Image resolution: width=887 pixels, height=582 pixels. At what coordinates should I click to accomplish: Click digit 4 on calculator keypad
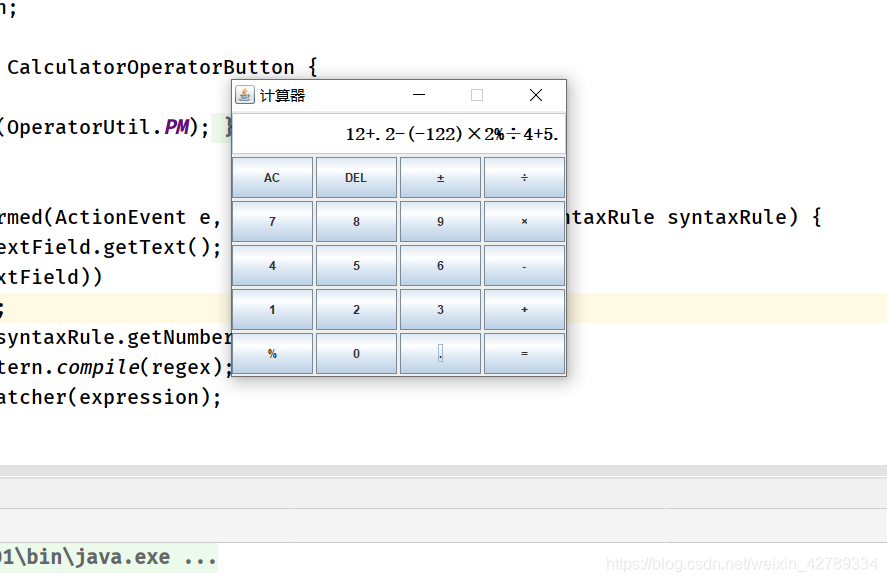[x=272, y=266]
